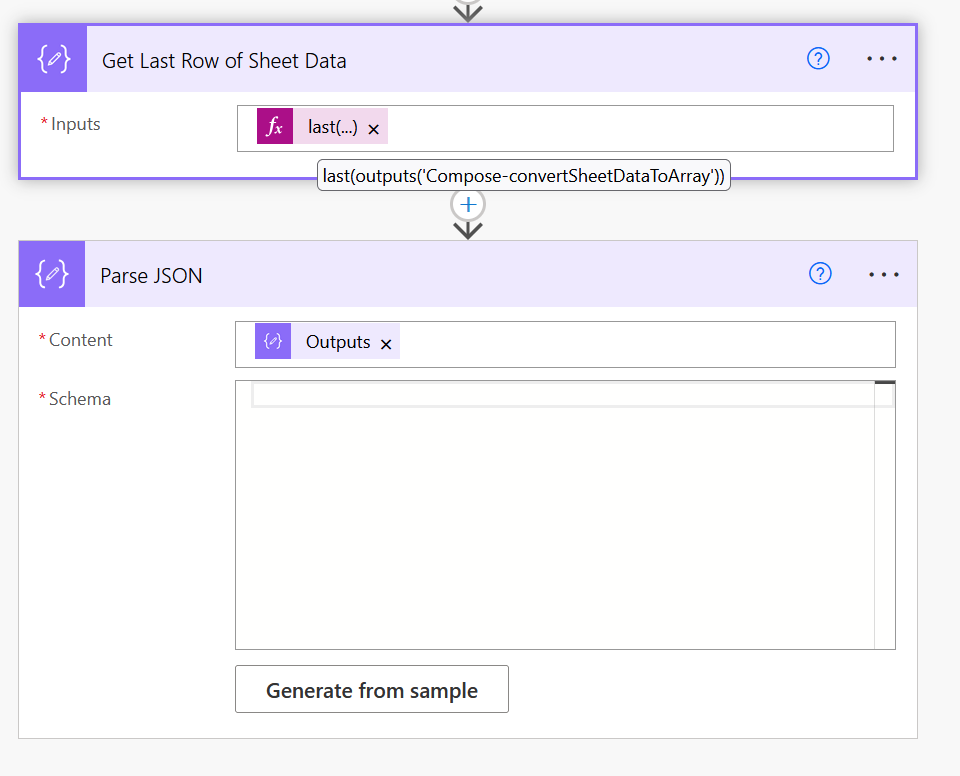Image resolution: width=960 pixels, height=776 pixels.
Task: Open help for the Parse JSON action
Action: [x=820, y=274]
